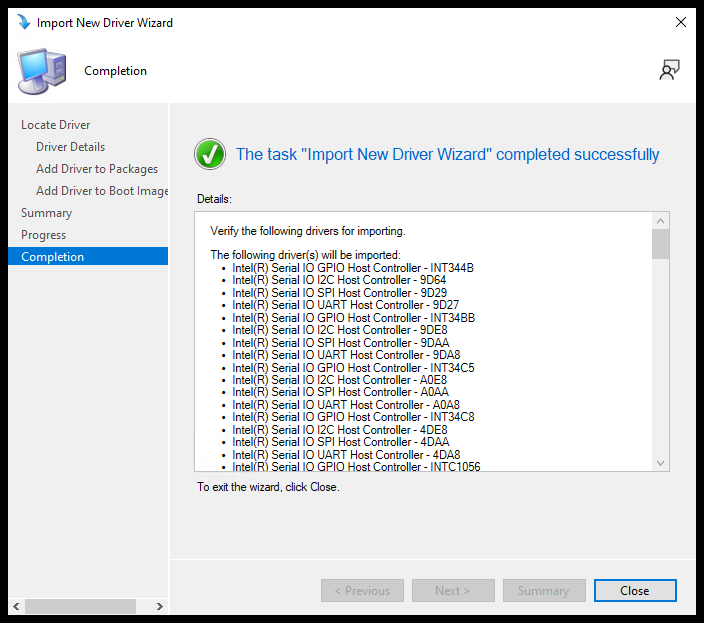
Task: Select Add Driver to Boot Images step
Action: point(102,191)
